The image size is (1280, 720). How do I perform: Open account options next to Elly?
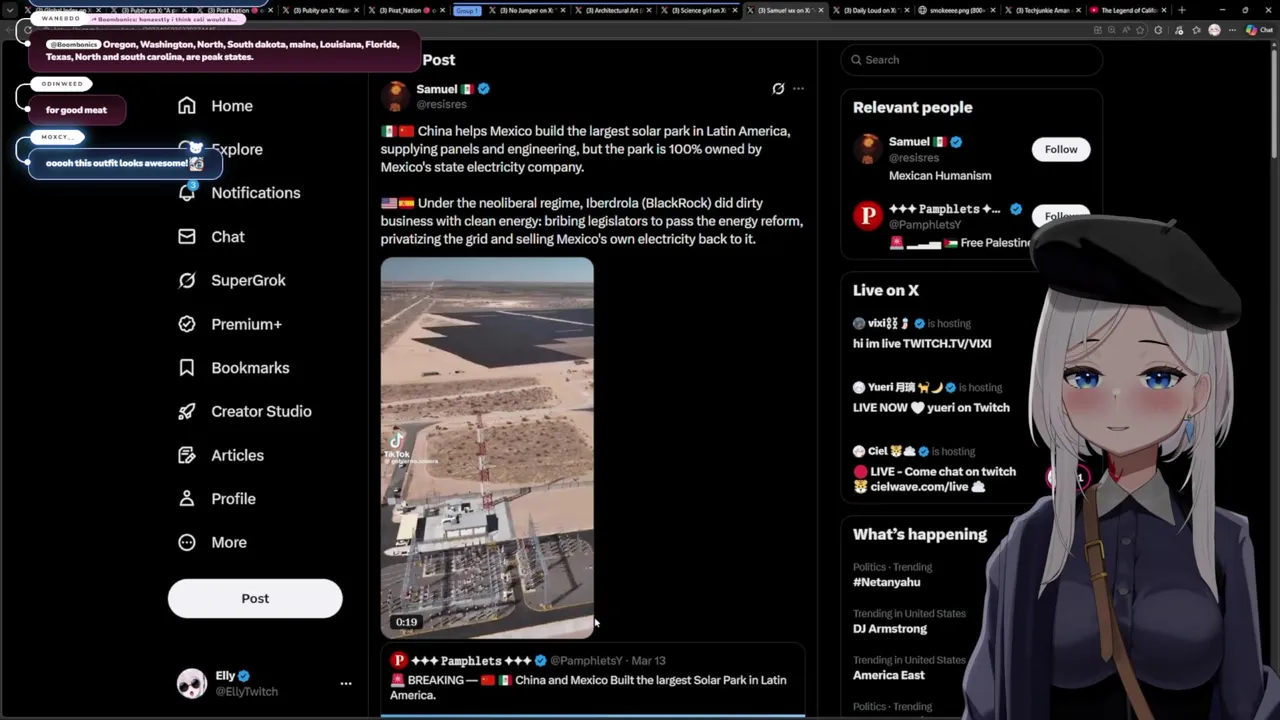[346, 683]
